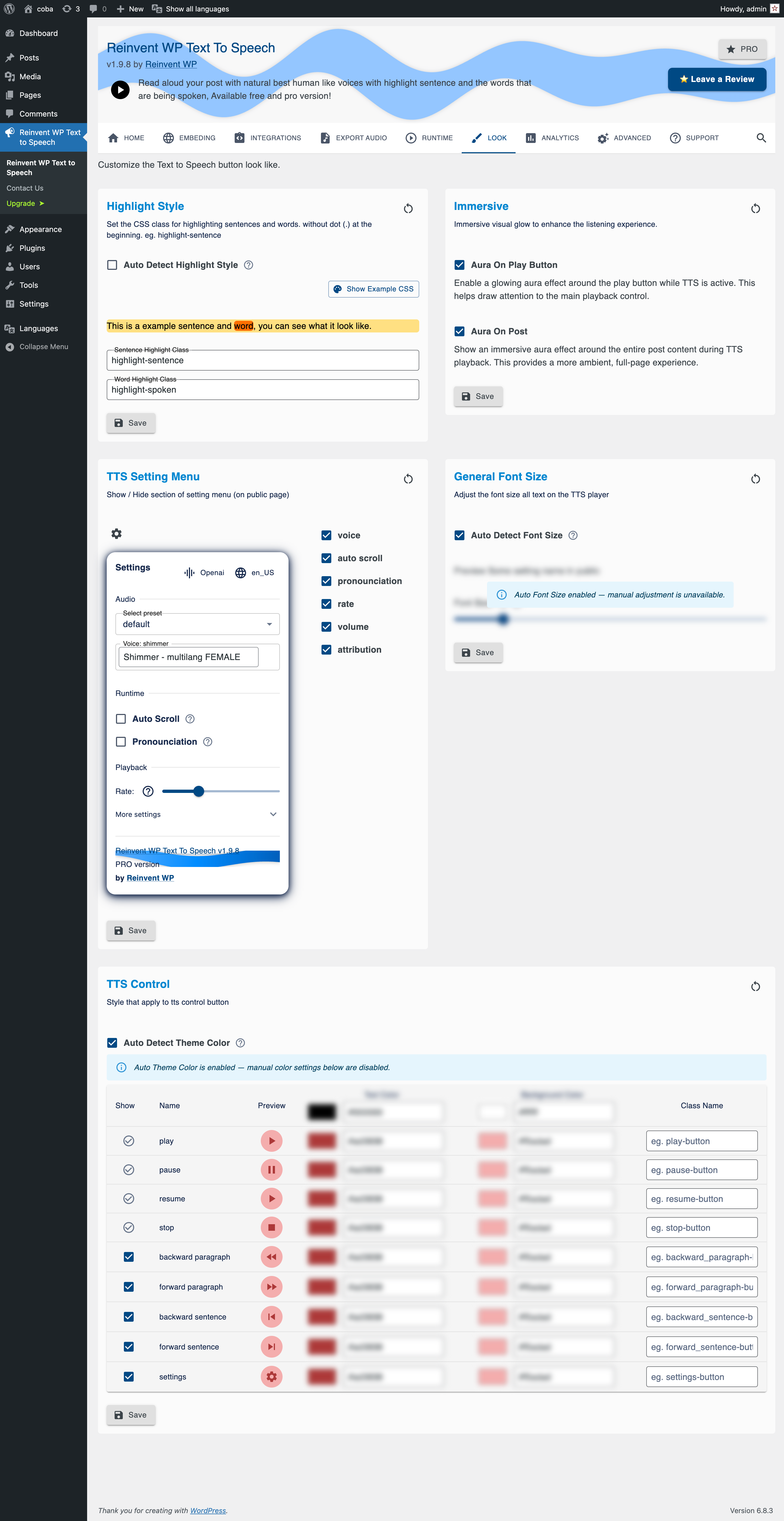Image resolution: width=784 pixels, height=1521 pixels.
Task: Click the reset icon on Immersive panel
Action: tap(755, 208)
